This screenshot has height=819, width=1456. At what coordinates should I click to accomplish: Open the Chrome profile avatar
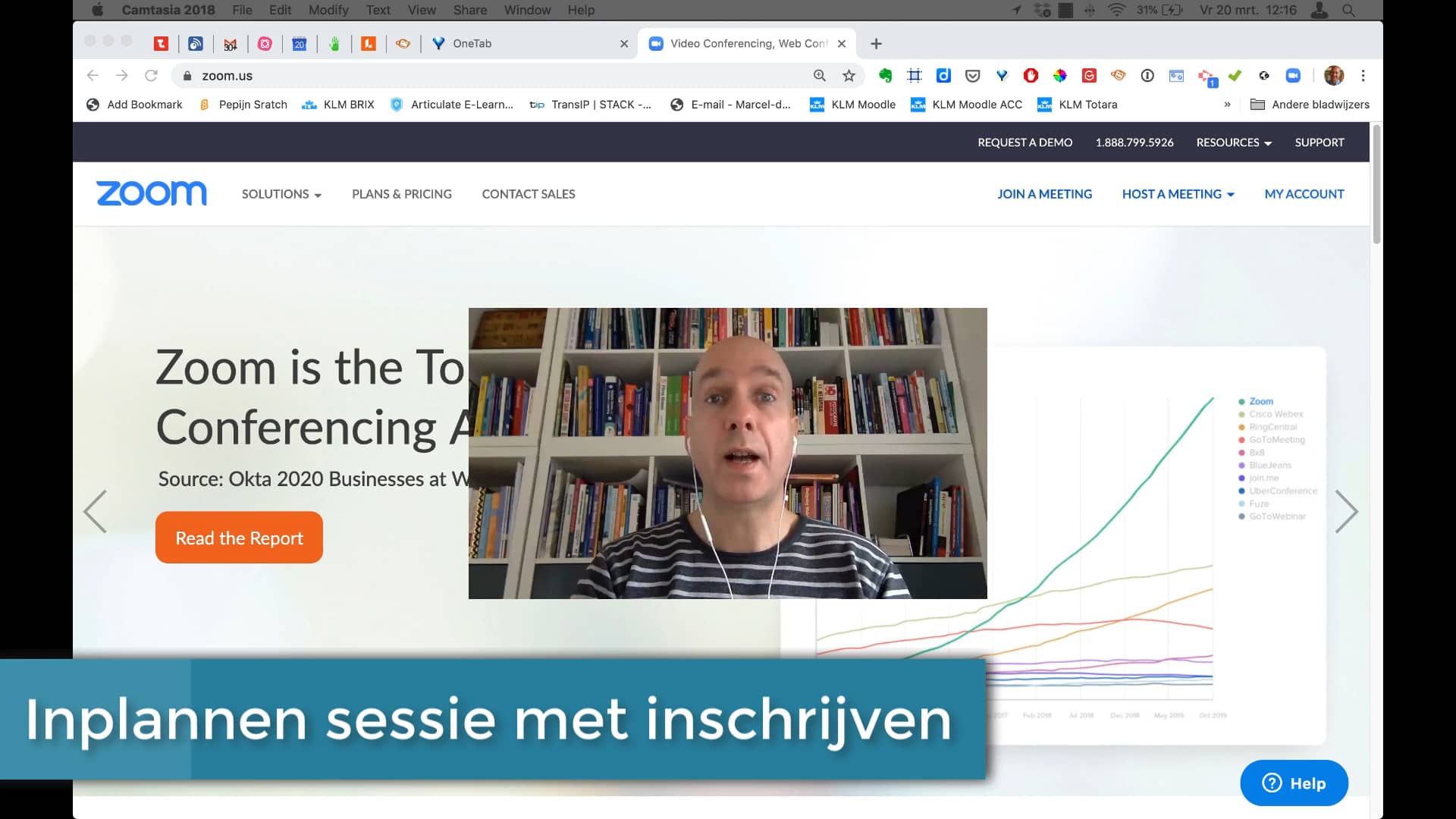click(x=1334, y=75)
